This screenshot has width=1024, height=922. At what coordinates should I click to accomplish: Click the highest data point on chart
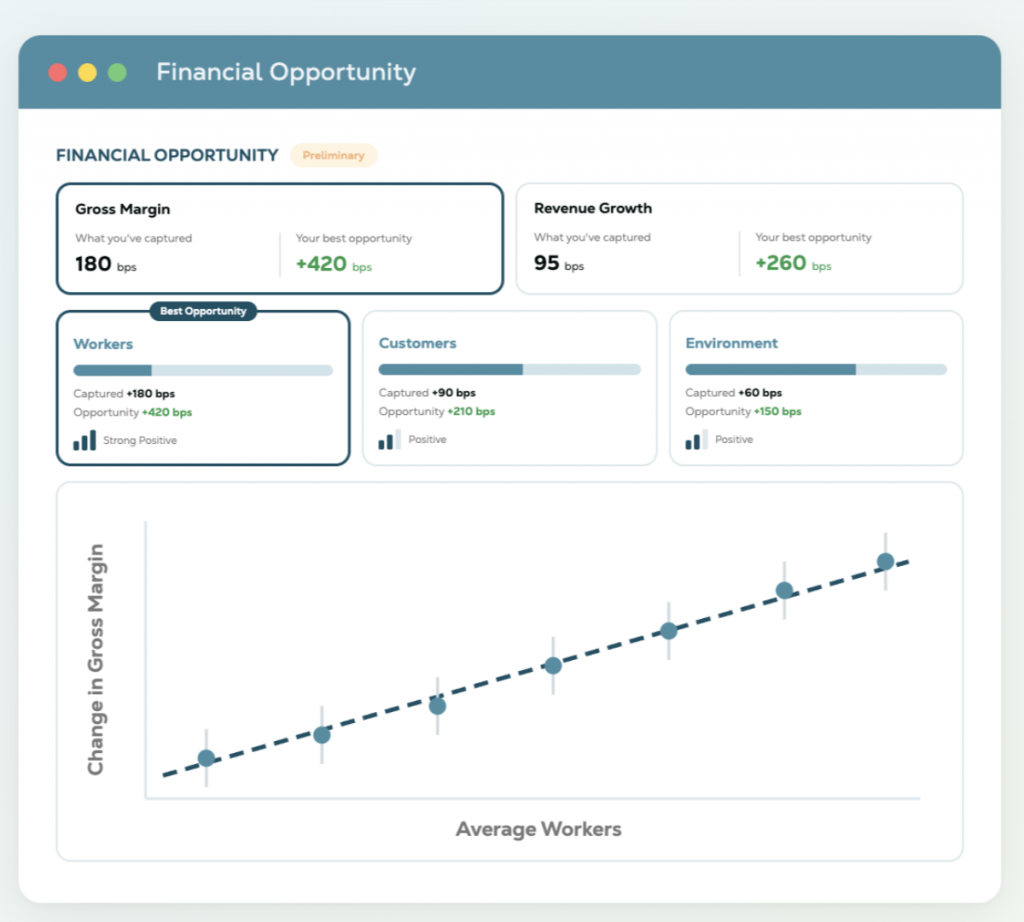(886, 562)
